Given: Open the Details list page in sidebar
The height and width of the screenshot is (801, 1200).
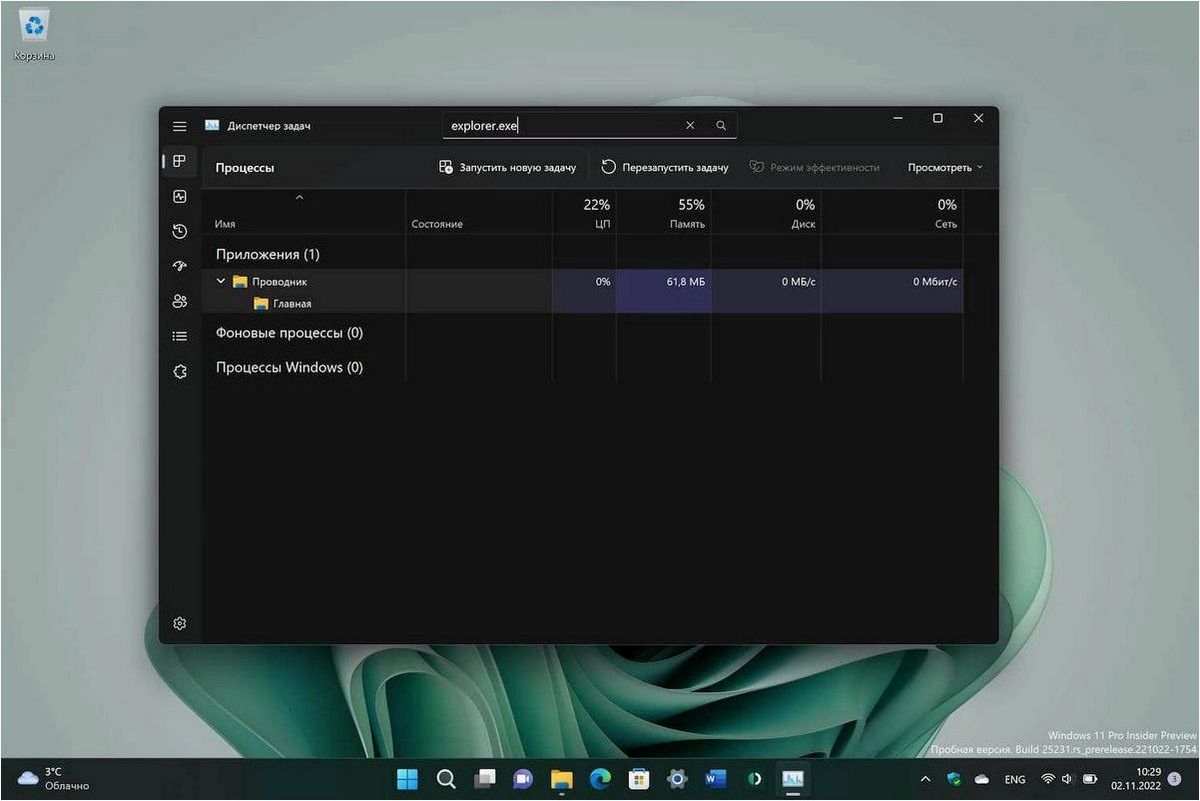Looking at the screenshot, I should point(180,336).
